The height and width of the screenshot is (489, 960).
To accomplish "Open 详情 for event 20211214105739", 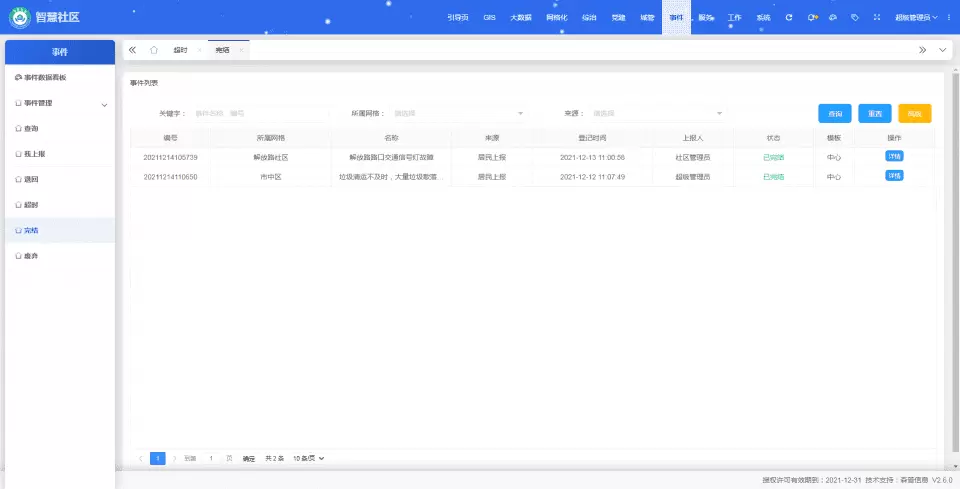I will (x=894, y=157).
